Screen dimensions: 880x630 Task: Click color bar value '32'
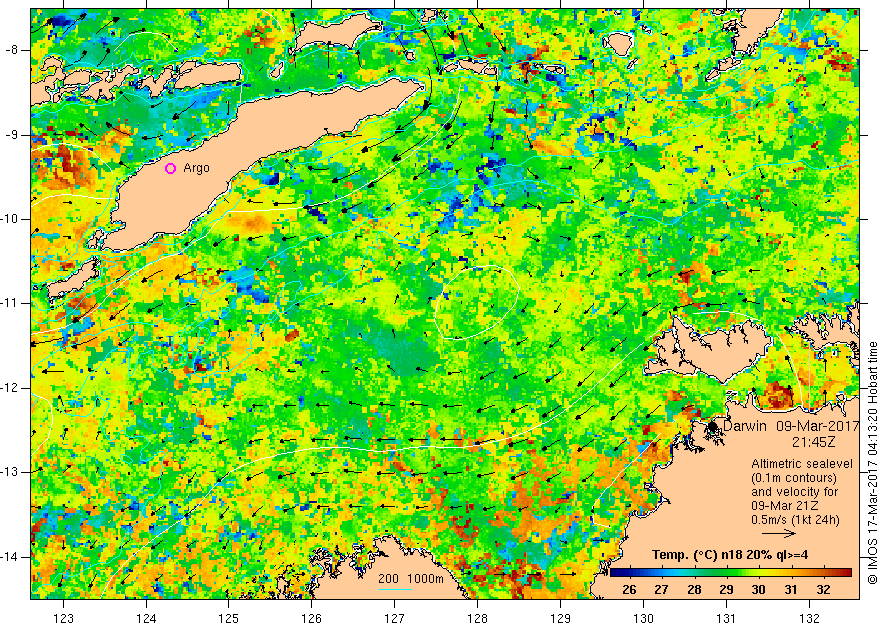823,590
